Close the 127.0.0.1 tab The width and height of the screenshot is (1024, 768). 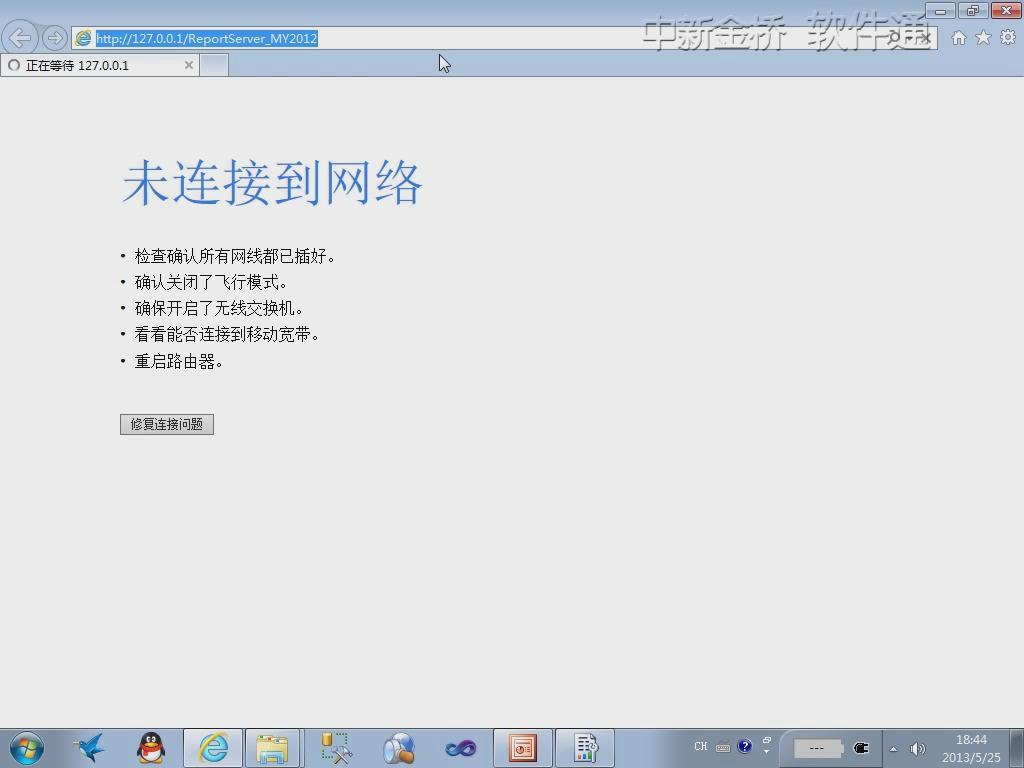189,65
